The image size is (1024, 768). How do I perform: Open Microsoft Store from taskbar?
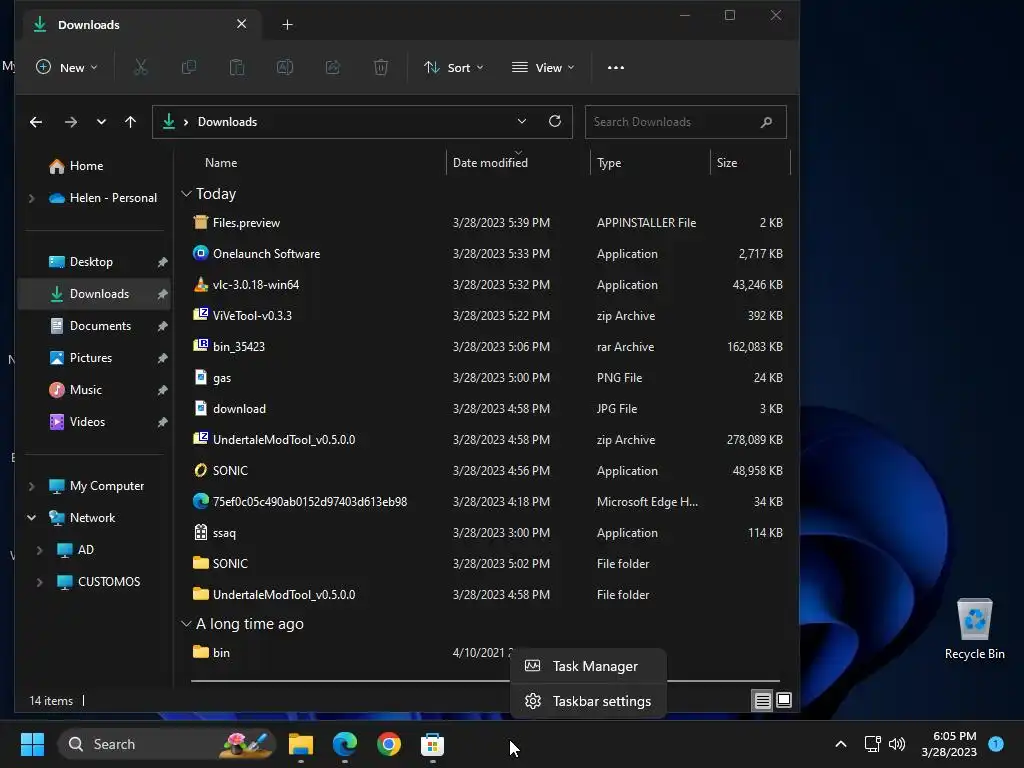[x=432, y=744]
